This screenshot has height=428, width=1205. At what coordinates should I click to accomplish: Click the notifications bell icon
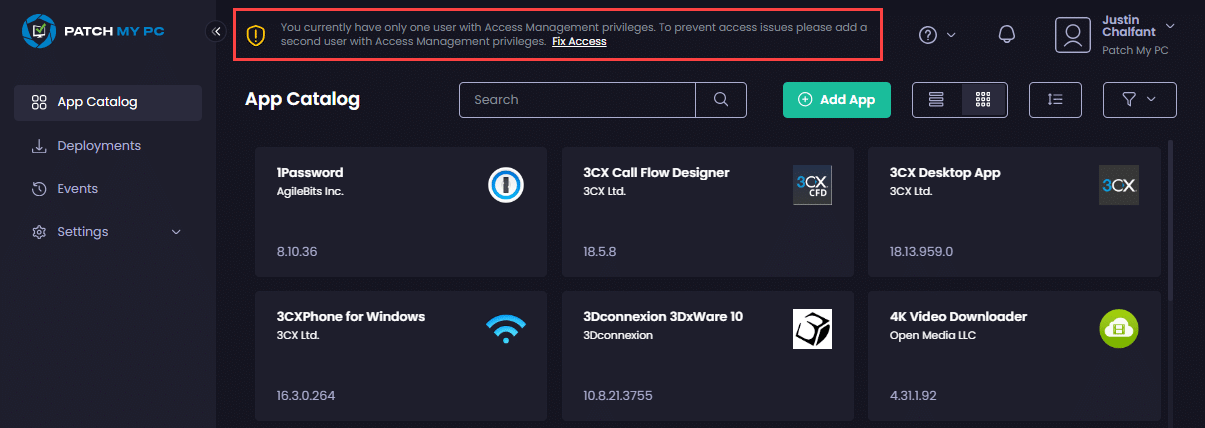click(x=1007, y=35)
